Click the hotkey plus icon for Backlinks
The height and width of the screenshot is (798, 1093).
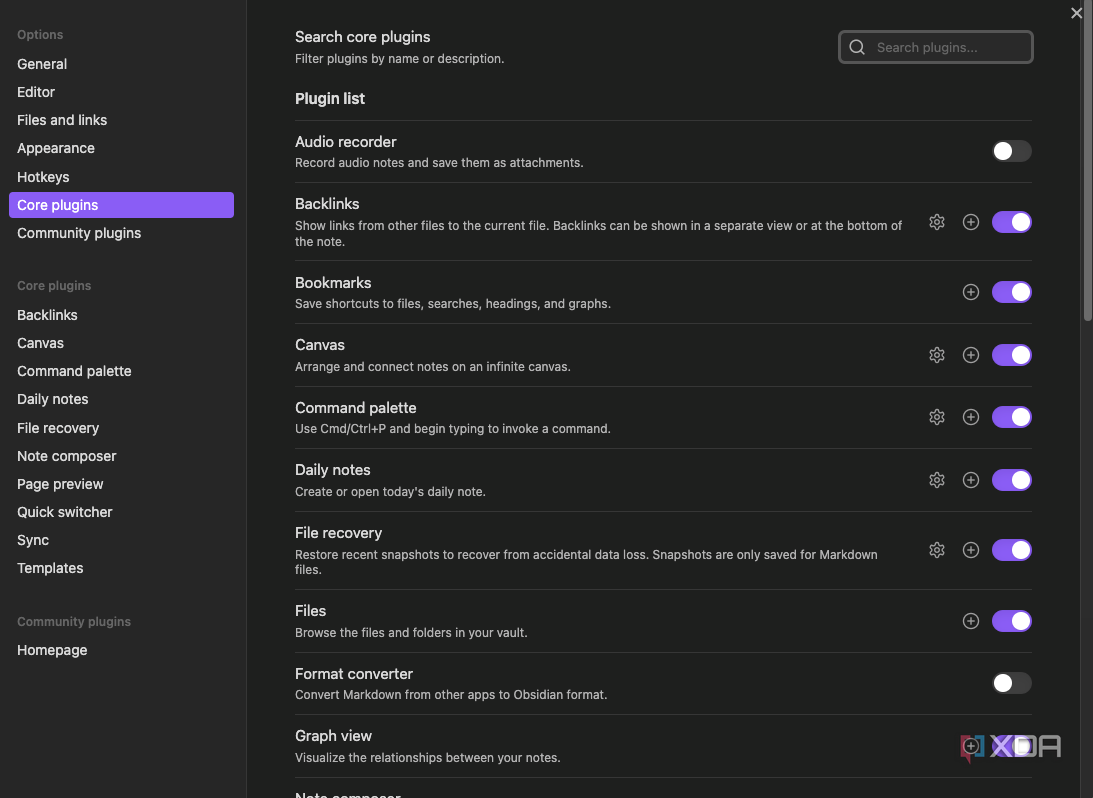[x=971, y=222]
